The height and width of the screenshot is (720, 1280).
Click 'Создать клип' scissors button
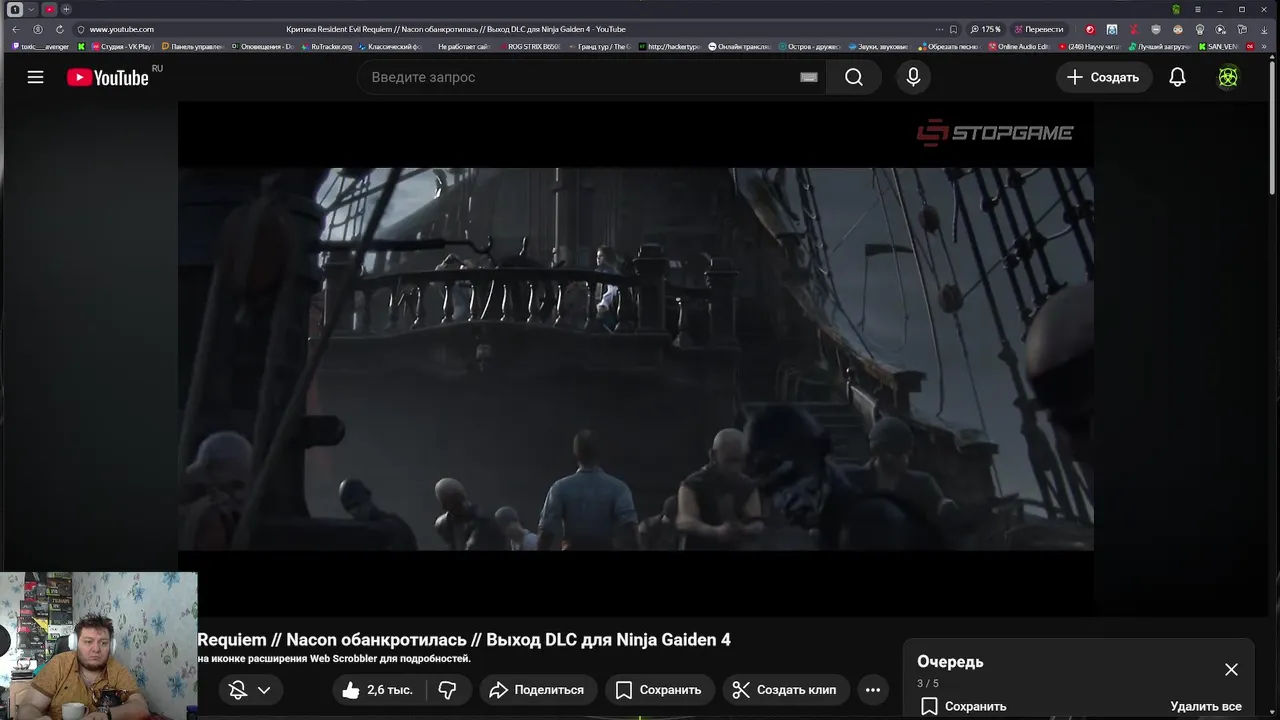pos(785,690)
